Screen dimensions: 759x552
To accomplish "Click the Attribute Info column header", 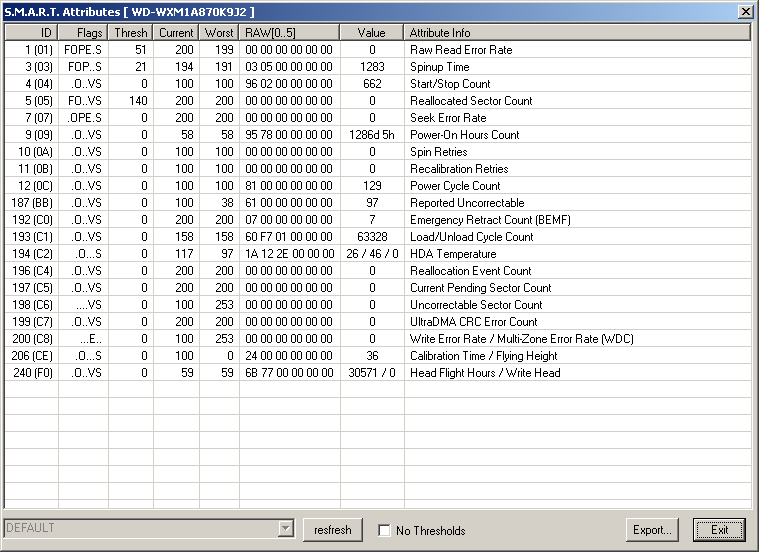I will 576,33.
